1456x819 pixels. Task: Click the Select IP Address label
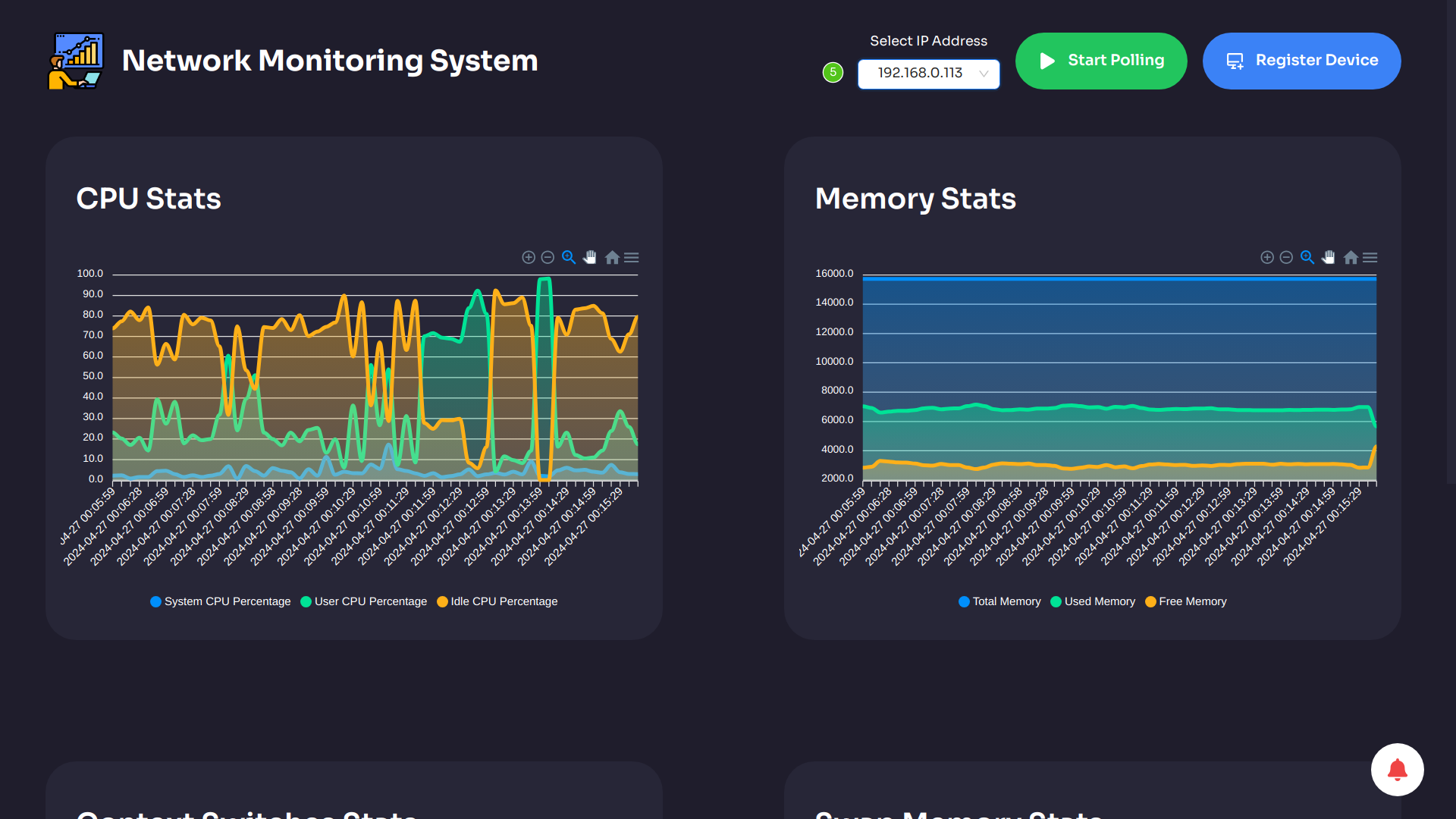[x=928, y=41]
